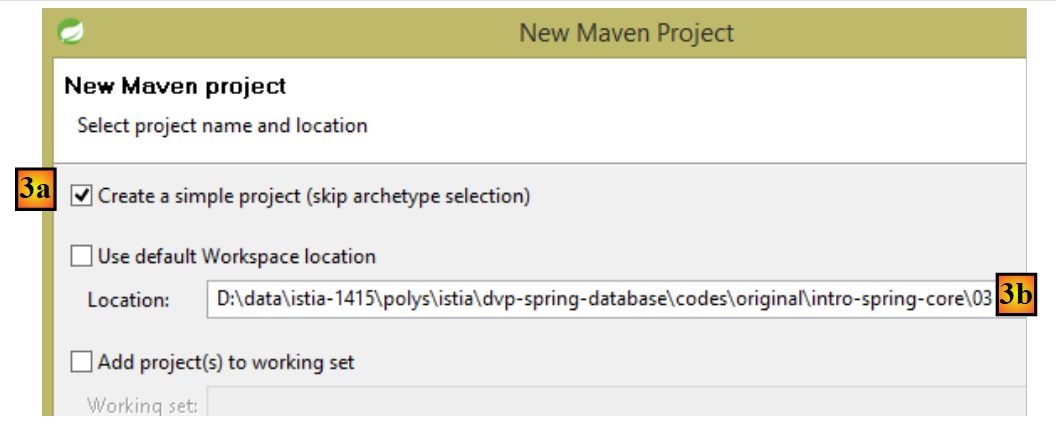Click the Use default Workspace location label text

pos(236,257)
